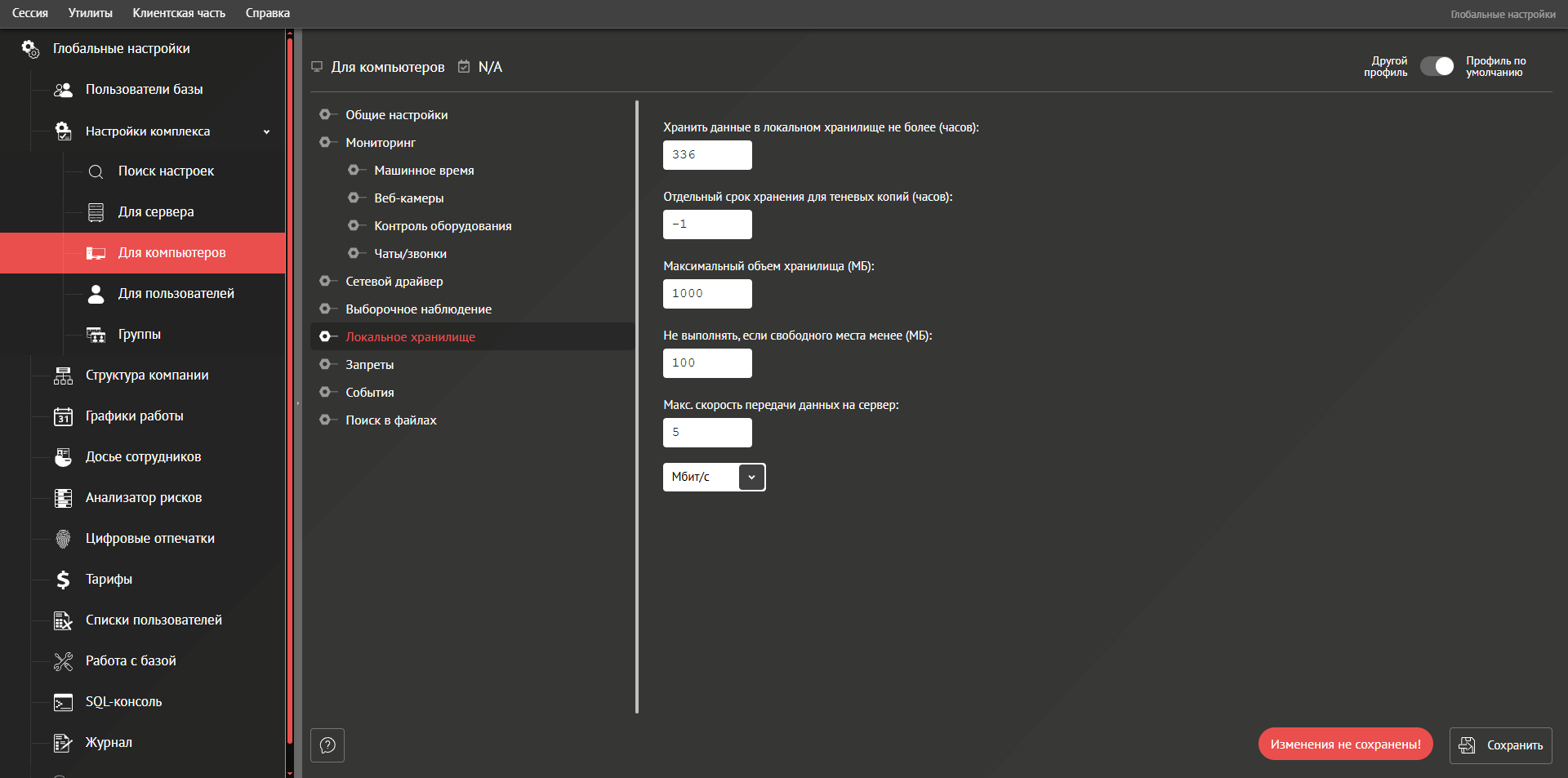Screen dimensions: 1568x778
Task: Click the Изменения не сохранены! notice
Action: click(1345, 745)
